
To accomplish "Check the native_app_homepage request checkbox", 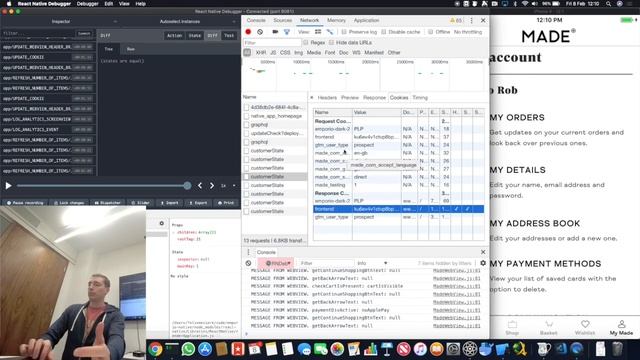I will click(x=246, y=116).
